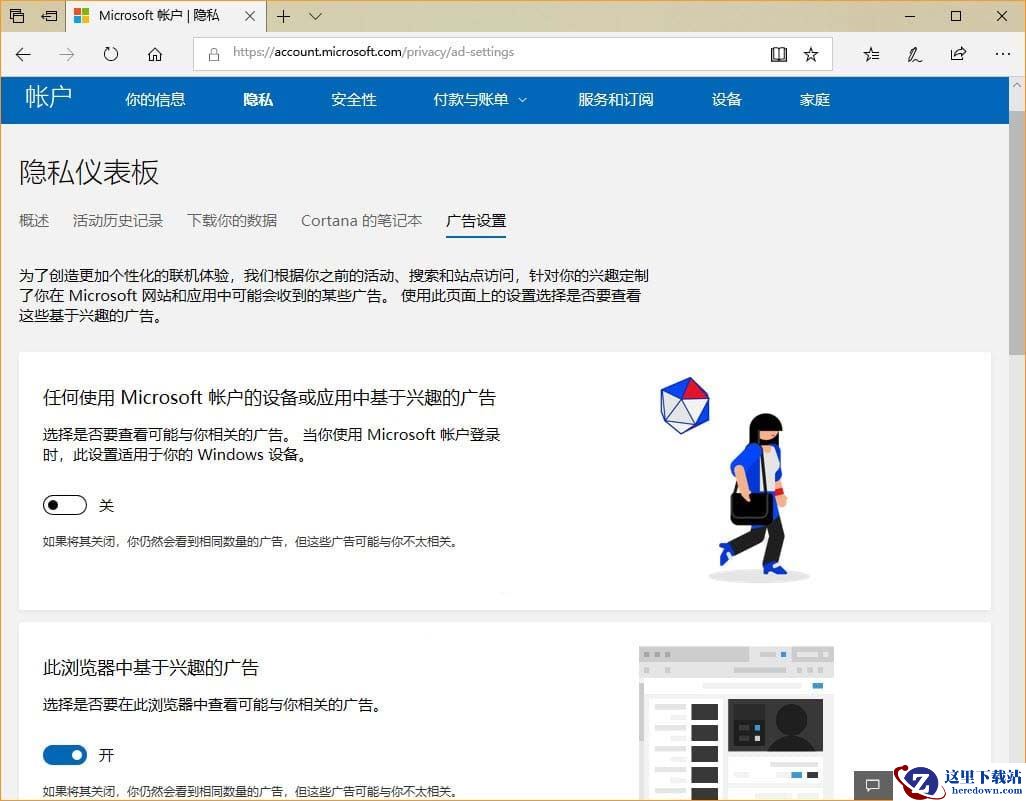Go to the browser home page icon
The image size is (1026, 801).
[154, 54]
